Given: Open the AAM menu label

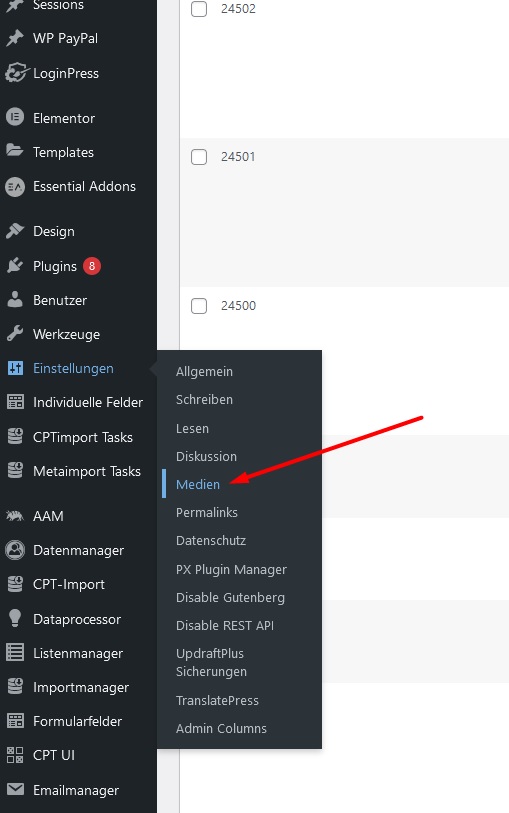Looking at the screenshot, I should 48,516.
